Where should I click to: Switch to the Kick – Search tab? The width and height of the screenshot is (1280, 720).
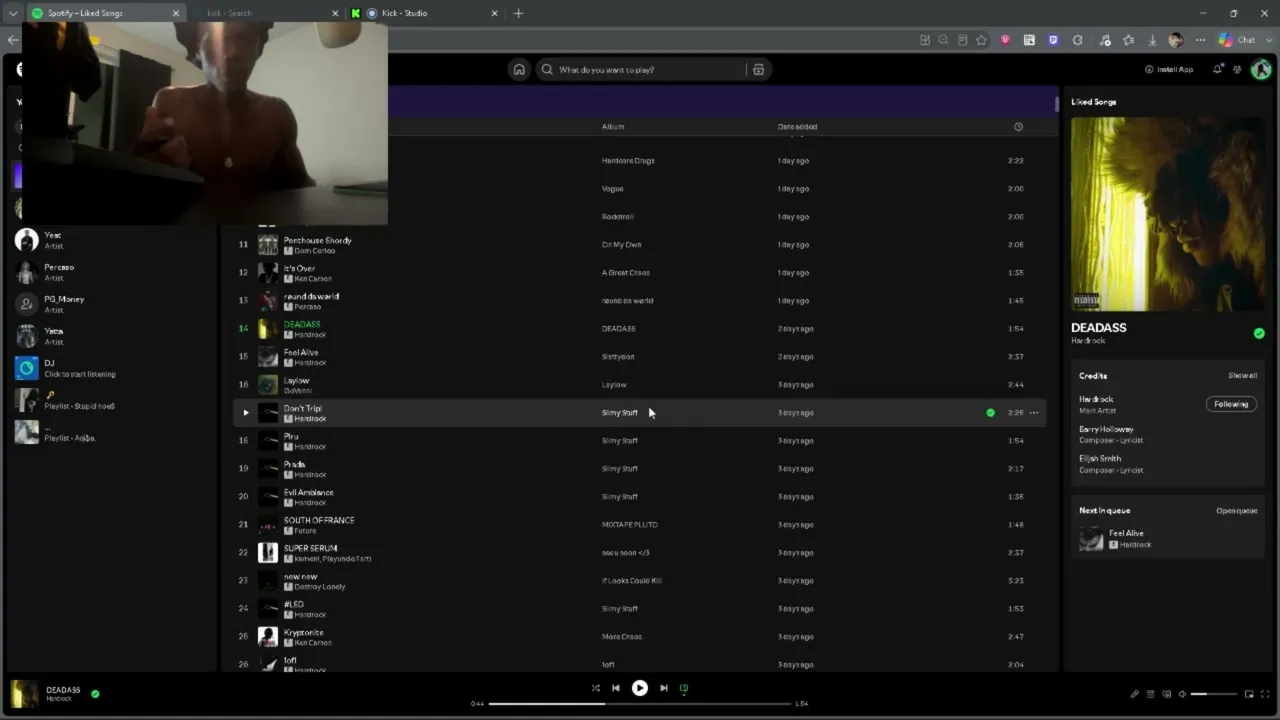(x=266, y=13)
